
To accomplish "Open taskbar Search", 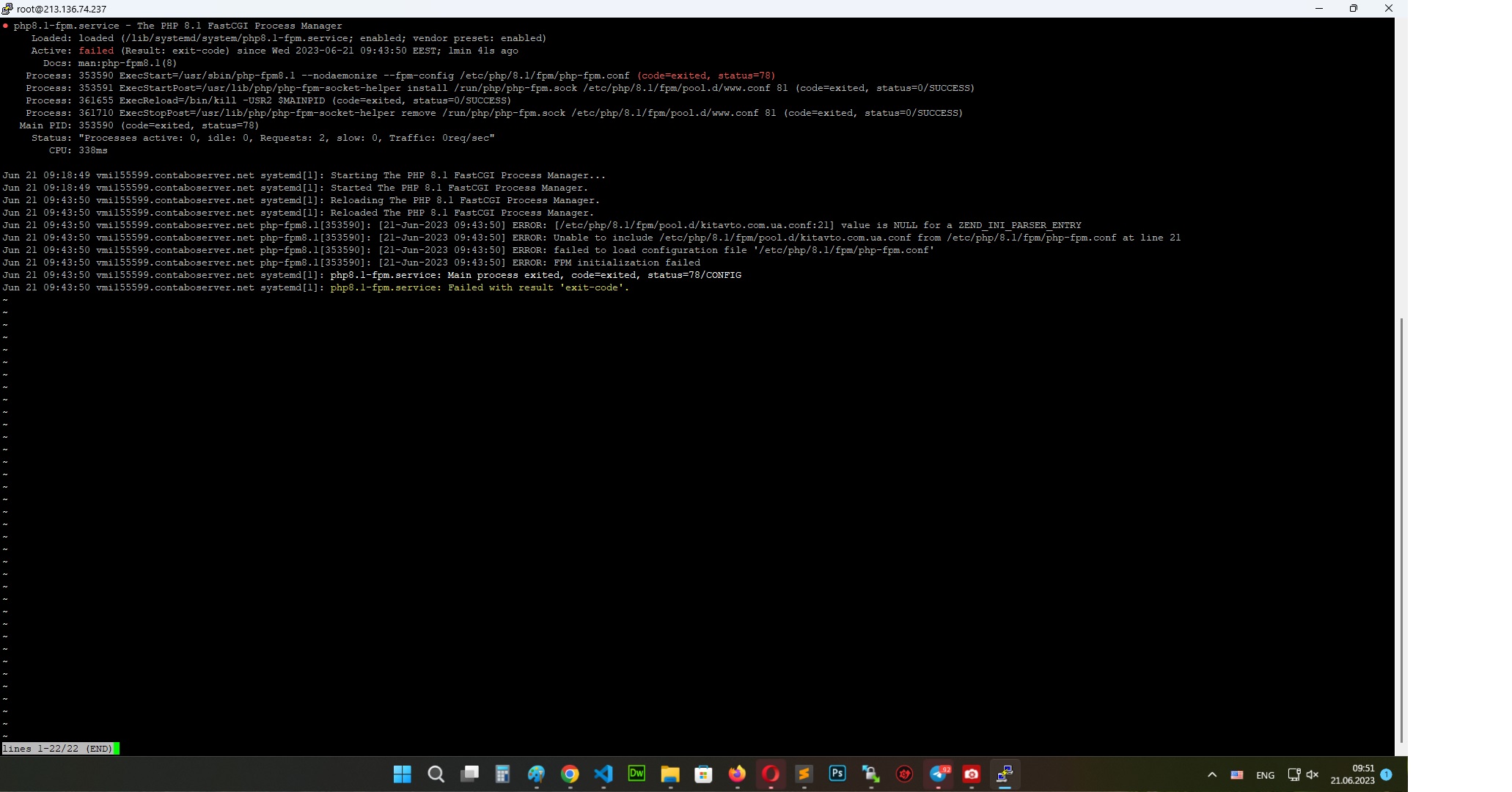I will (436, 774).
